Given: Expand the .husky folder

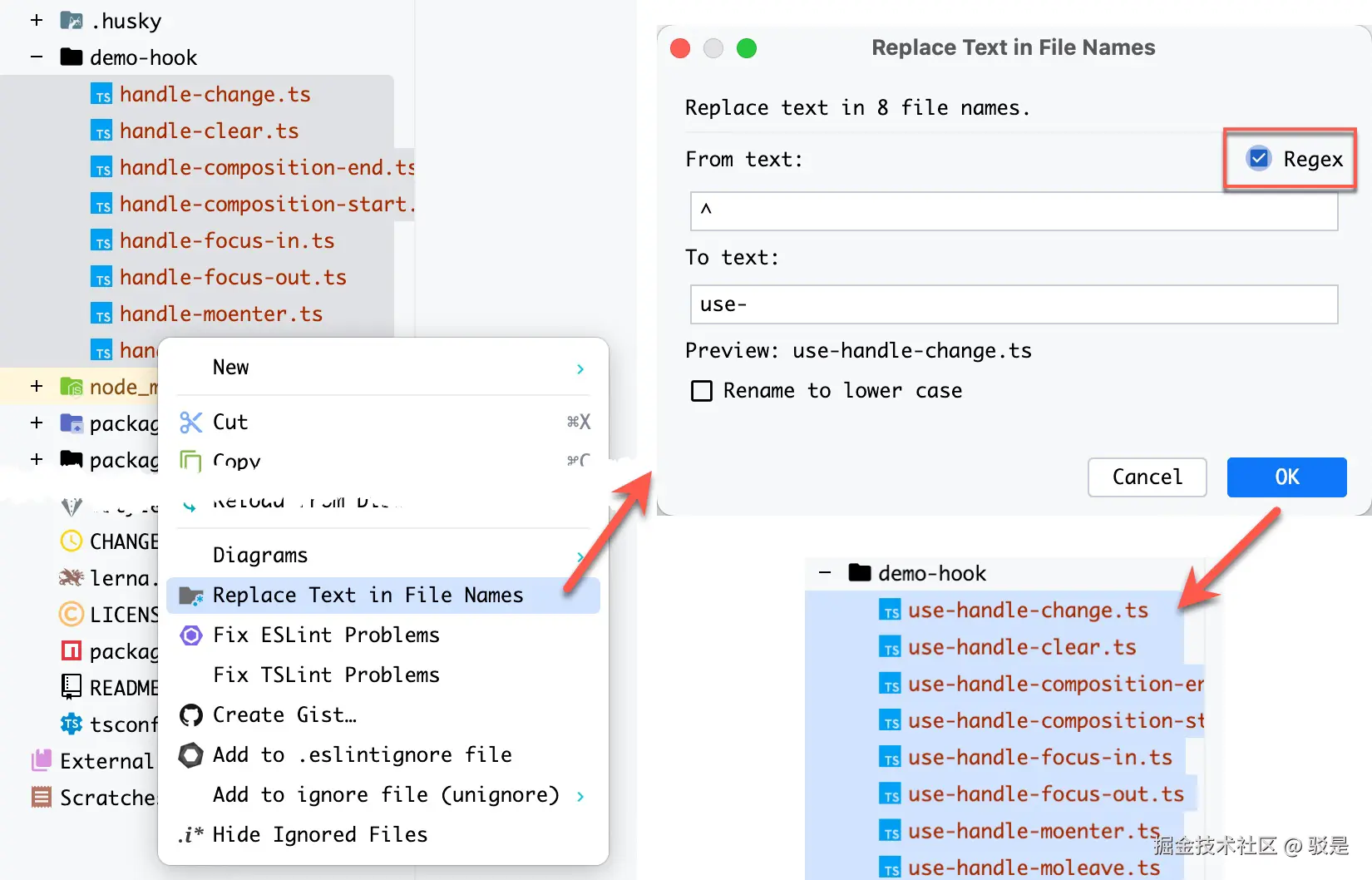Looking at the screenshot, I should 37,21.
